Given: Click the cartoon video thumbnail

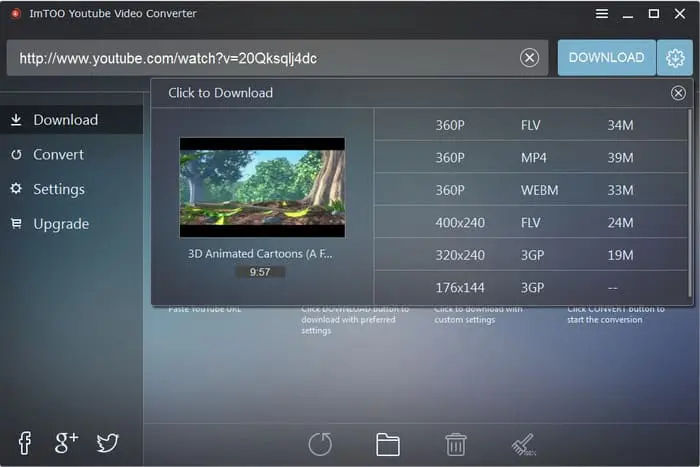Looking at the screenshot, I should pyautogui.click(x=262, y=187).
